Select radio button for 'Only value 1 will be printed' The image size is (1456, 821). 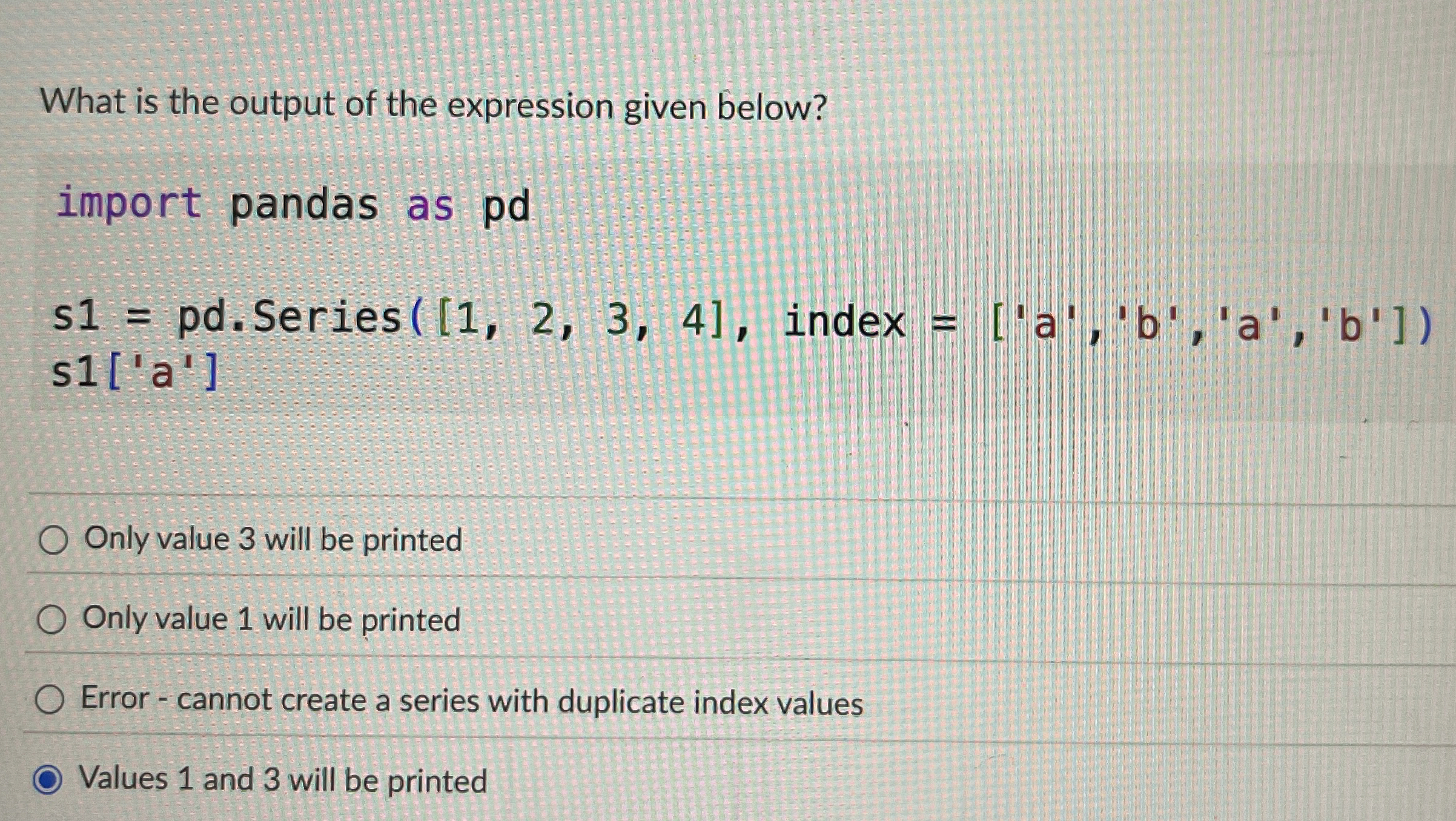point(53,619)
